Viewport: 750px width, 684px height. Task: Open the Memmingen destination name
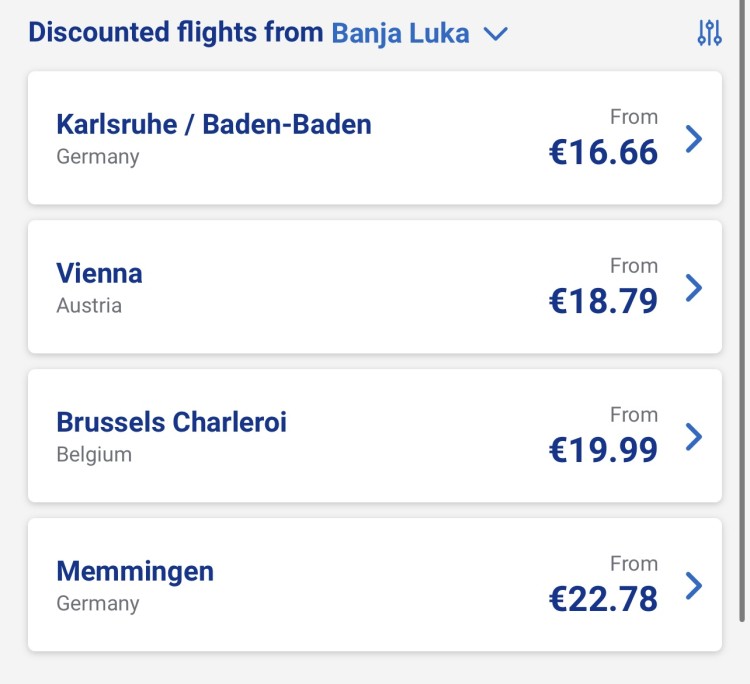135,572
